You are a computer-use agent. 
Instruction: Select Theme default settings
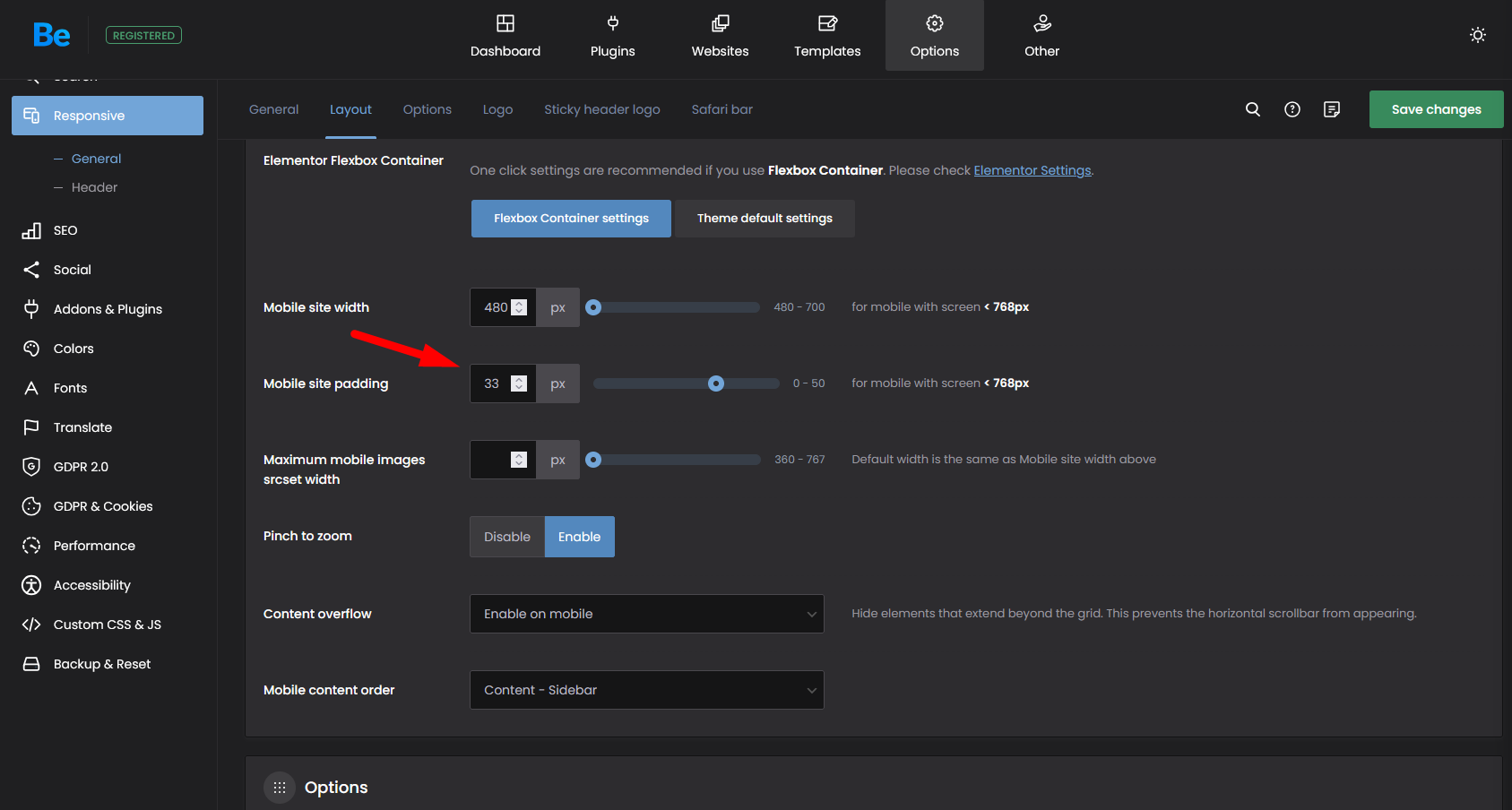point(765,219)
